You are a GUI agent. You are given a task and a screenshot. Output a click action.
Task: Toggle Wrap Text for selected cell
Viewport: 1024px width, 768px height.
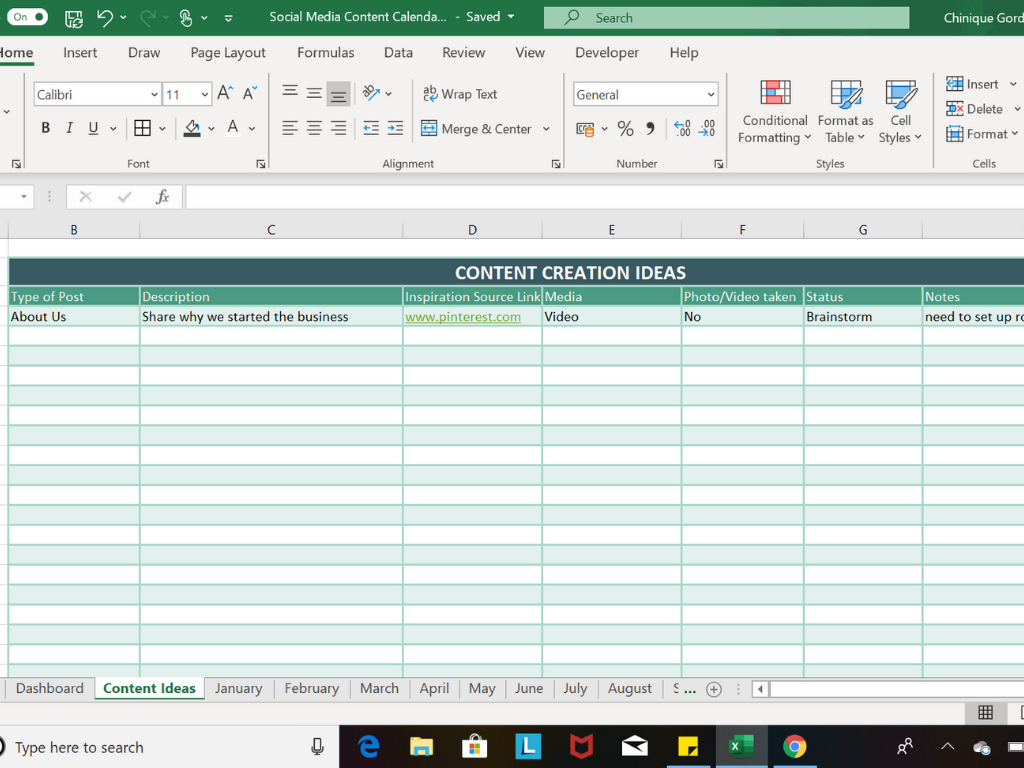460,94
